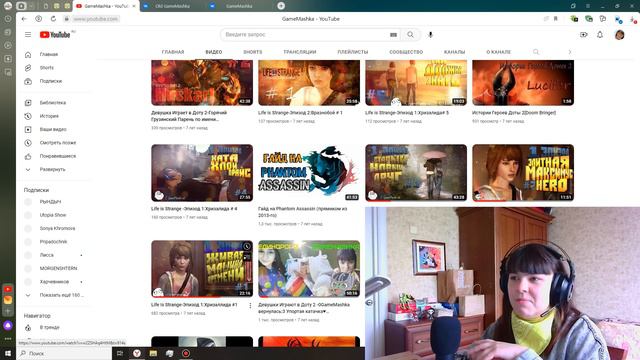
Task: Open Task View on the taskbar
Action: (x=120, y=353)
